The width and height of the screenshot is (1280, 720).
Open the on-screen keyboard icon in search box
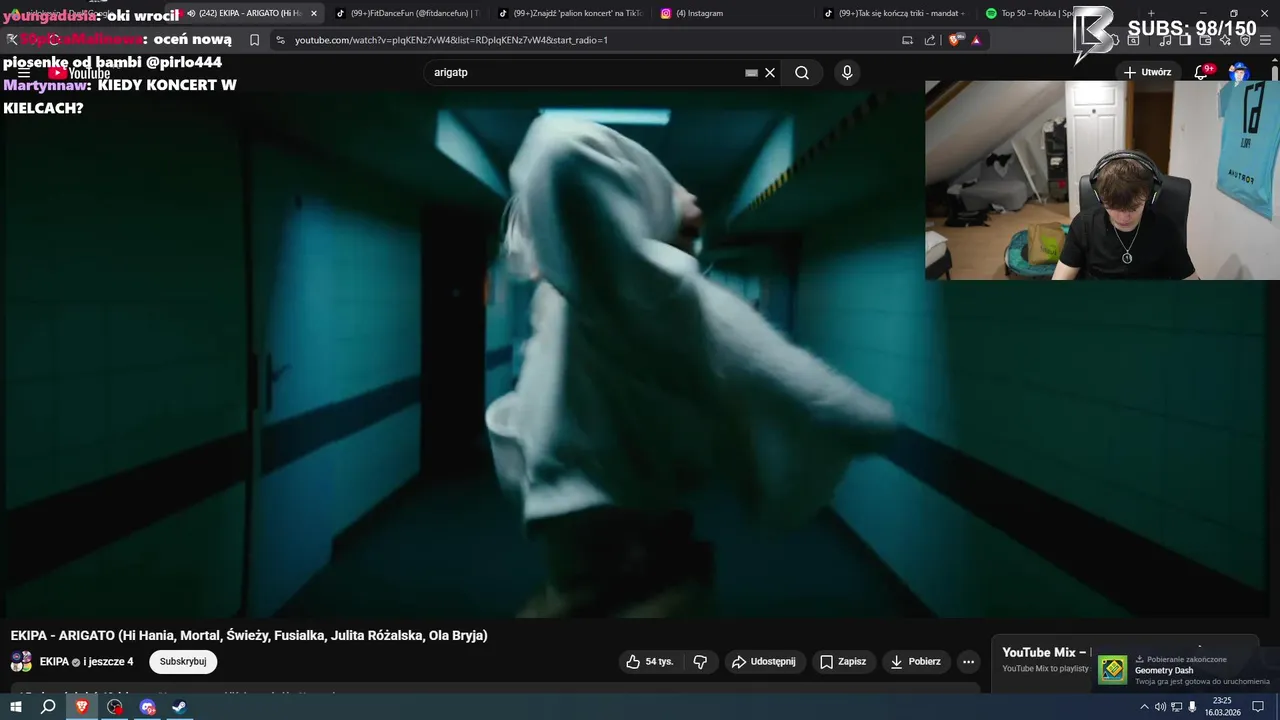tap(751, 73)
